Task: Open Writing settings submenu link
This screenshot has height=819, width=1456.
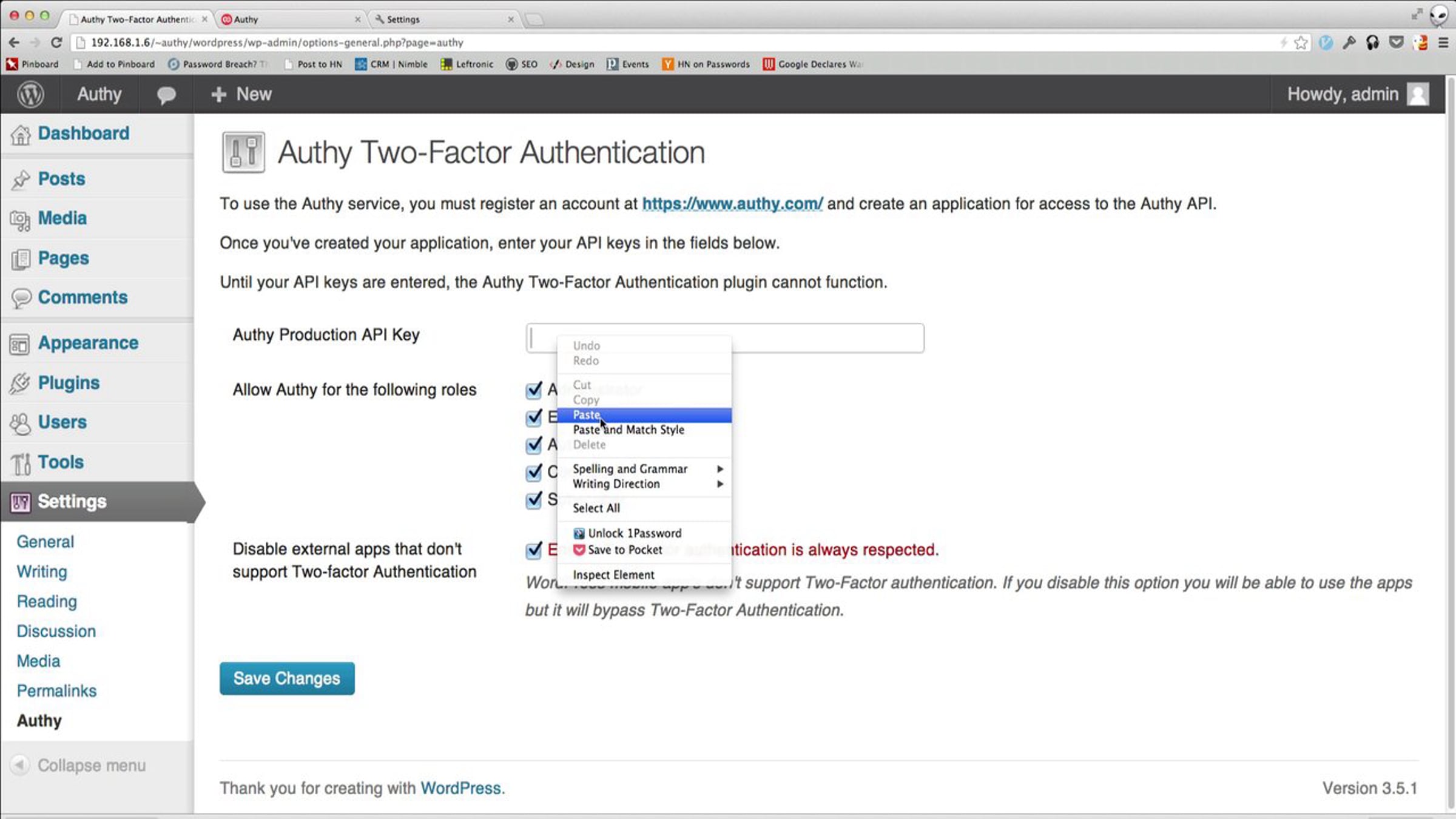Action: click(x=42, y=571)
